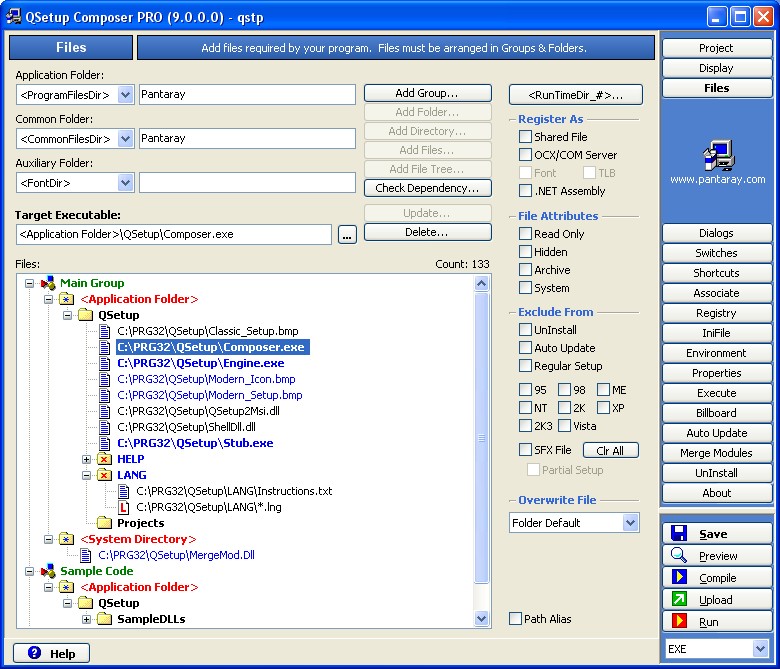Click the Pantaray computer logo icon

tap(718, 156)
